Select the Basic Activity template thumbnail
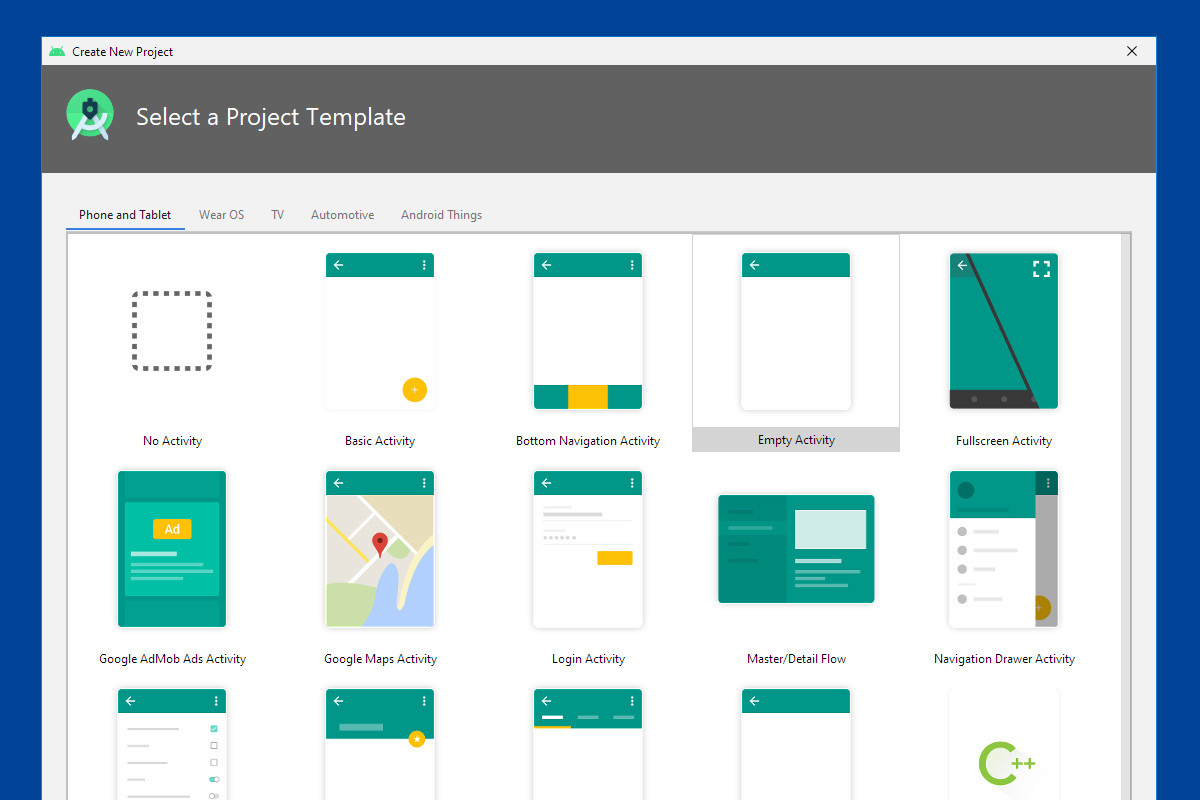The image size is (1200, 800). 380,331
